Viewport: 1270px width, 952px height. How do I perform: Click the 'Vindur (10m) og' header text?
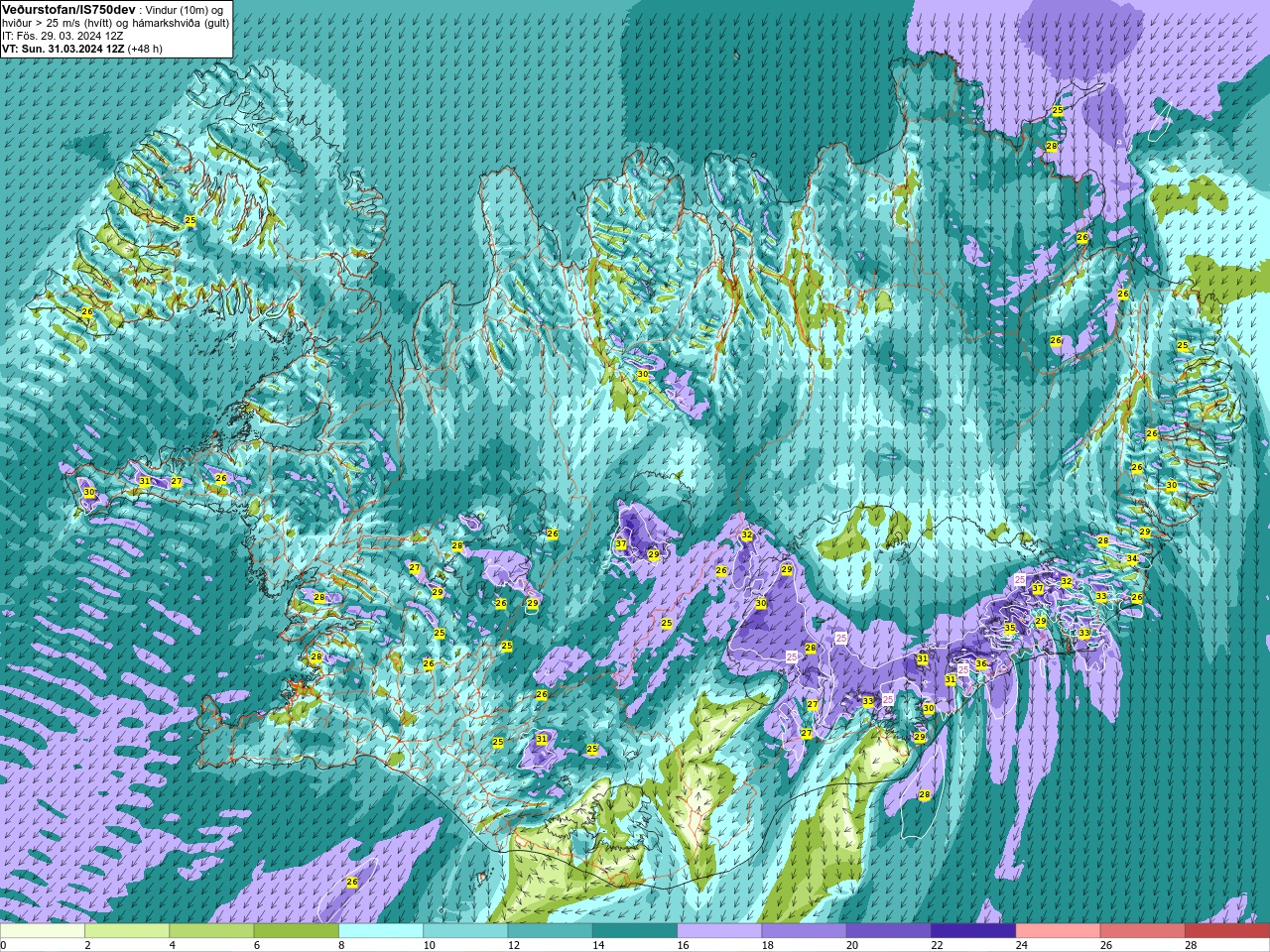[186, 9]
